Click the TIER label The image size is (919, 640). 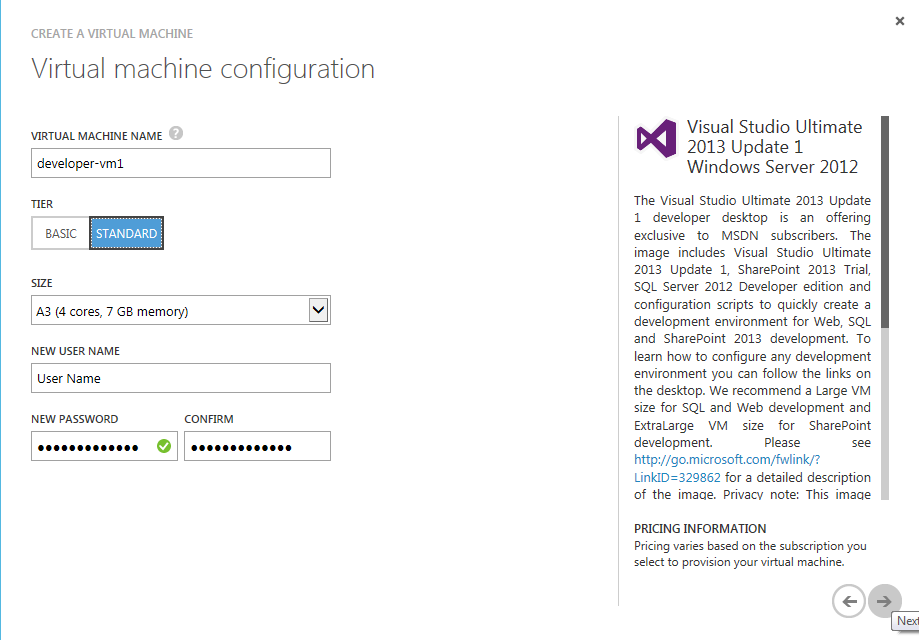(x=42, y=204)
